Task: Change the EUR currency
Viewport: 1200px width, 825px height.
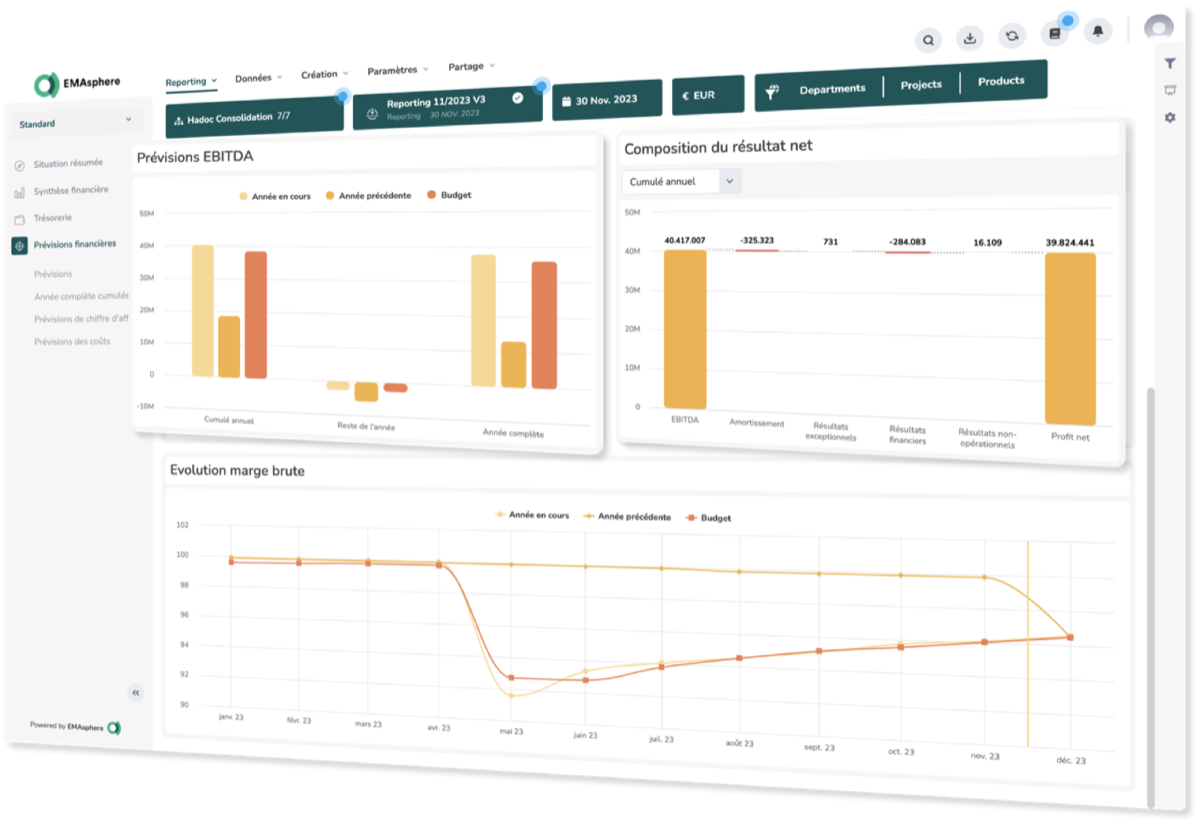Action: [708, 95]
